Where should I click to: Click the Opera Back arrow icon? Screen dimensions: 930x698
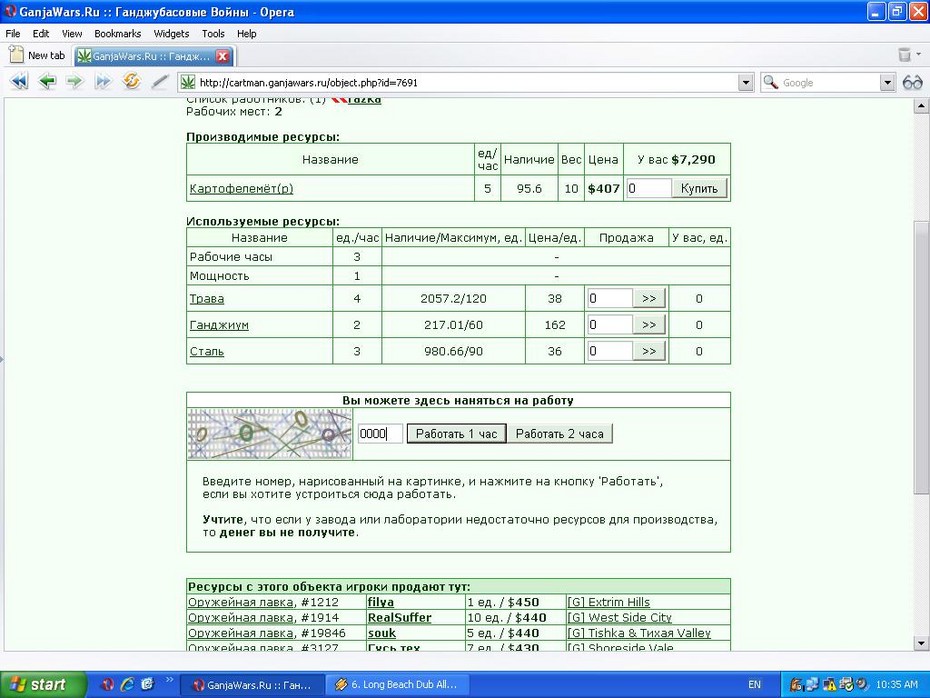[x=47, y=81]
